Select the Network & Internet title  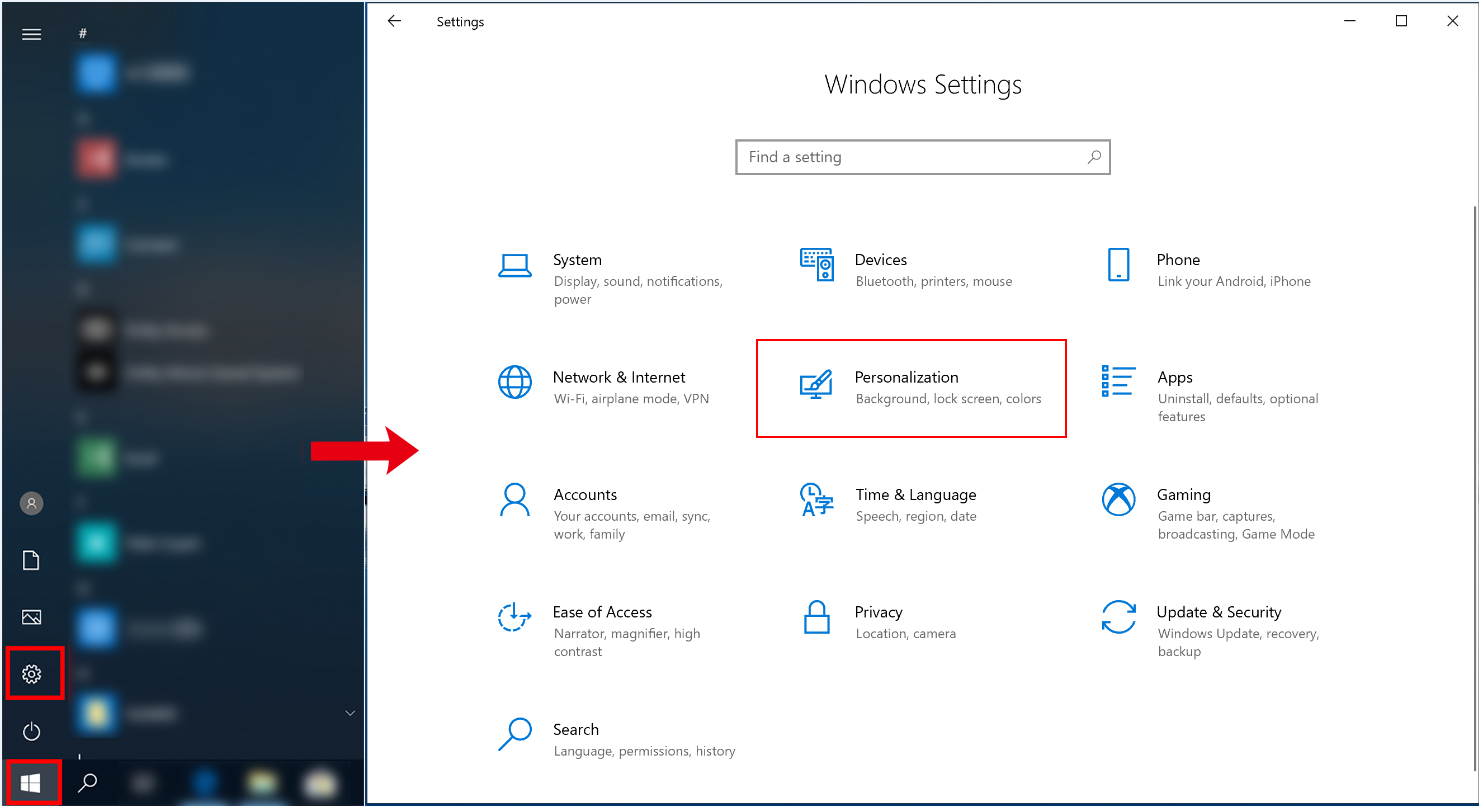(619, 377)
